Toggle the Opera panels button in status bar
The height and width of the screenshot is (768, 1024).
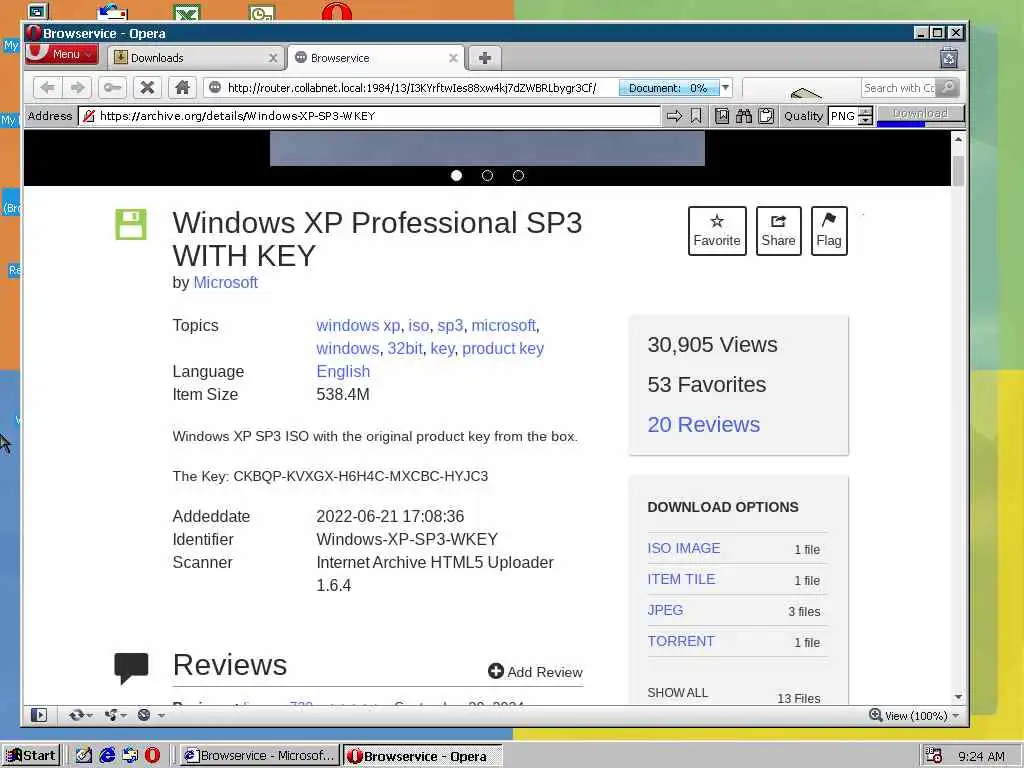(x=39, y=715)
